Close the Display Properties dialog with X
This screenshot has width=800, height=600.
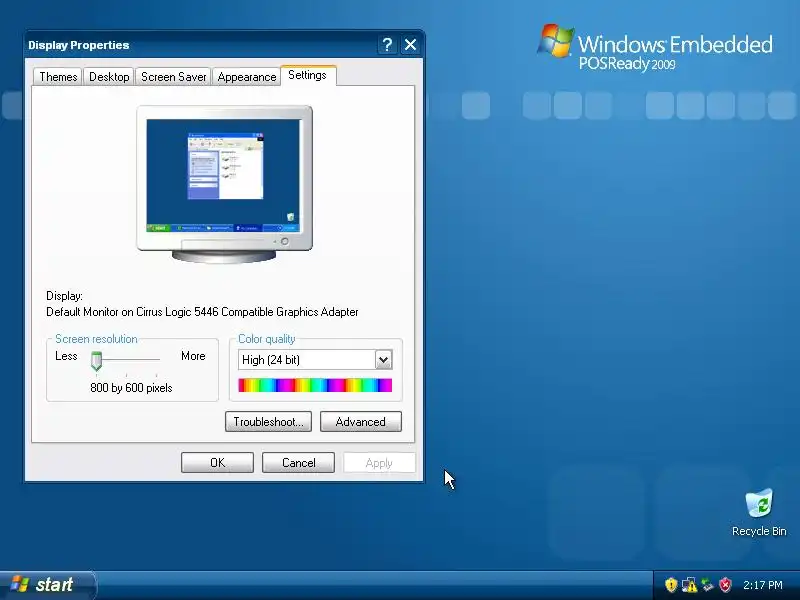tap(411, 45)
